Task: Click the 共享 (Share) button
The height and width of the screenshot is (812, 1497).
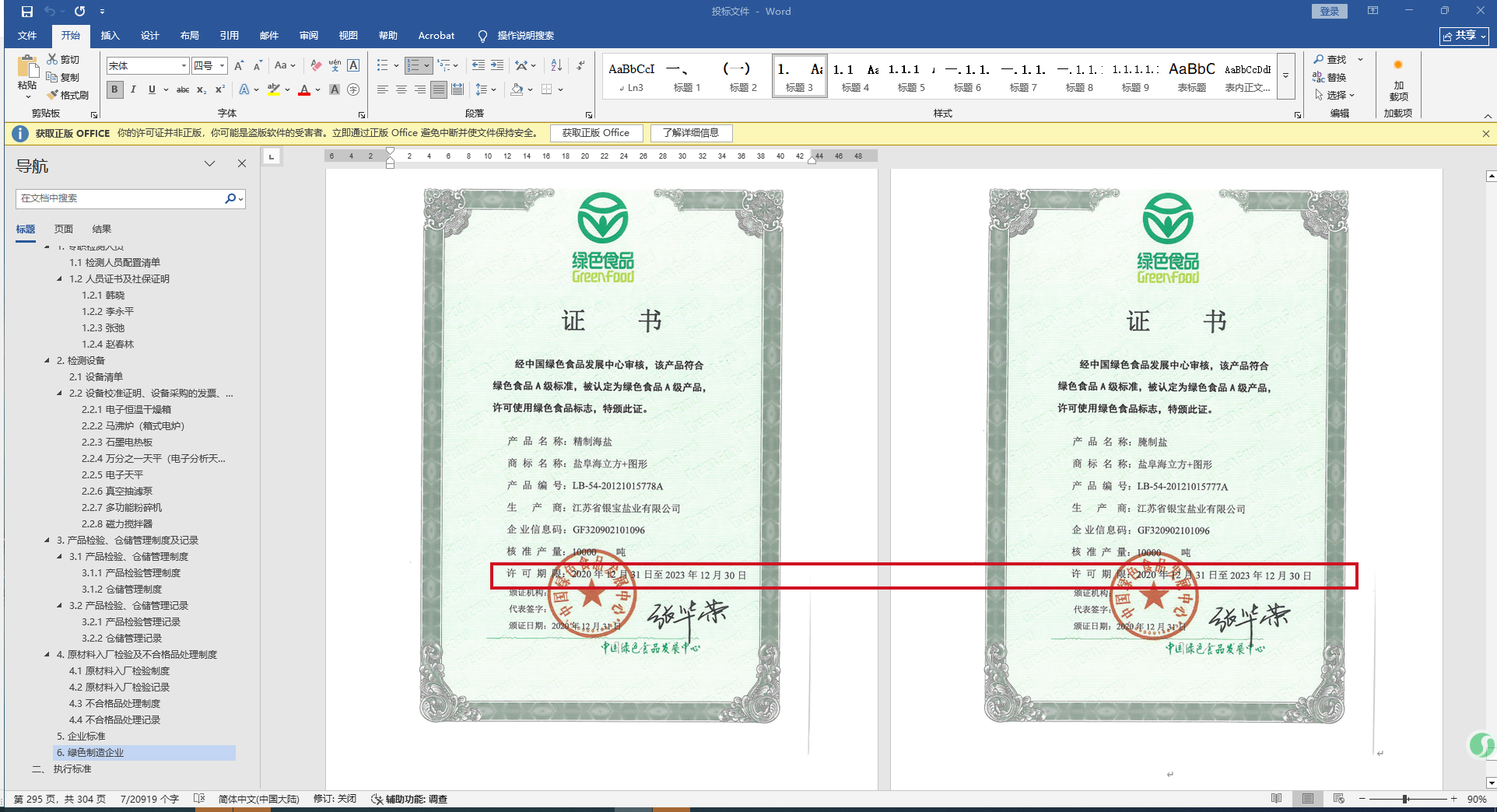Action: coord(1464,36)
